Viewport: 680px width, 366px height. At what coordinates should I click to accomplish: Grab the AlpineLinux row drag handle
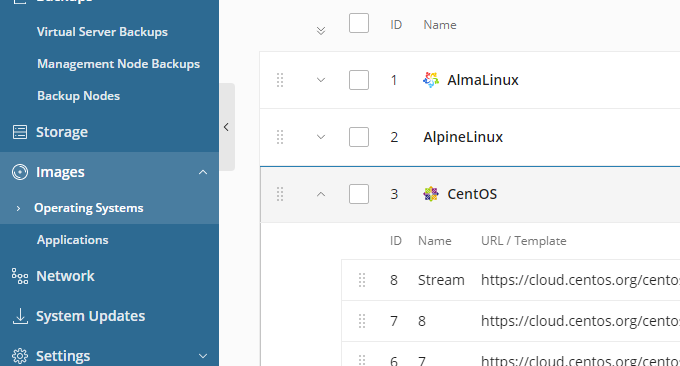[280, 137]
